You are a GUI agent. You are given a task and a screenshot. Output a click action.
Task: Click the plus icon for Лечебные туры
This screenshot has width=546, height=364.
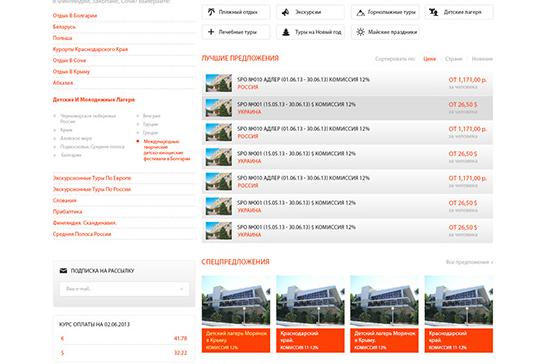click(x=211, y=32)
